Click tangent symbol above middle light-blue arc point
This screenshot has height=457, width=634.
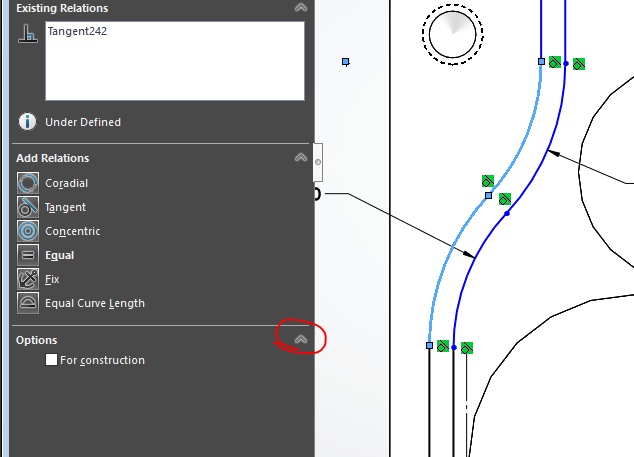click(488, 181)
